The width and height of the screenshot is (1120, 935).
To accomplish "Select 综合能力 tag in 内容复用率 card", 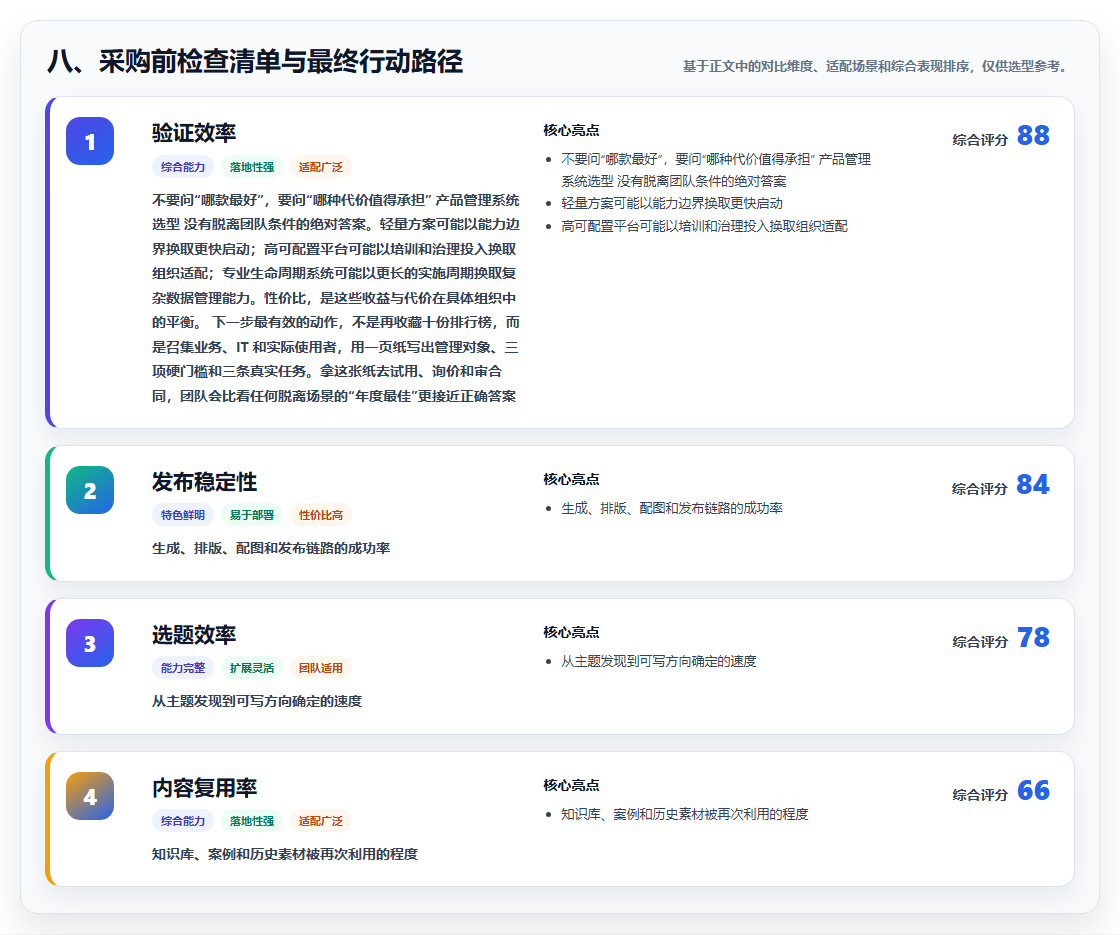I will tap(183, 821).
